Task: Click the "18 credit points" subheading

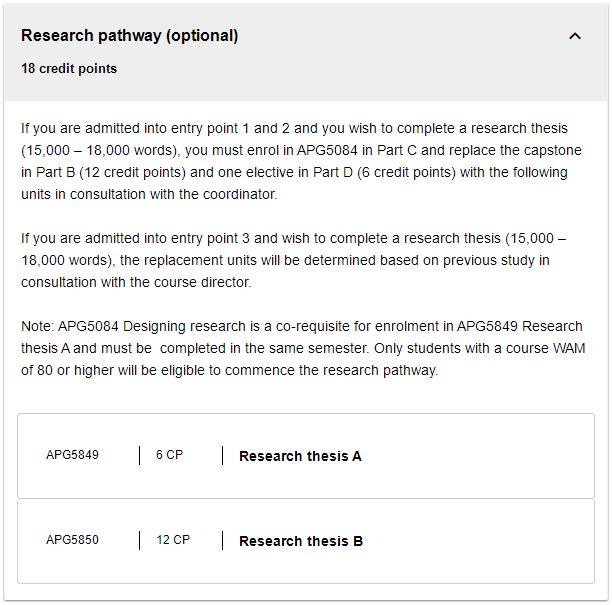Action: pos(69,68)
